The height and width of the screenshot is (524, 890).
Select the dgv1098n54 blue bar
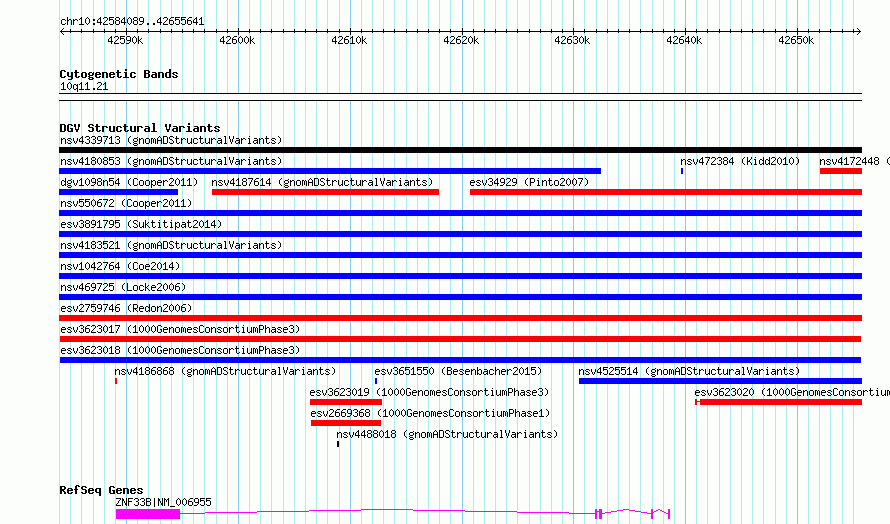click(119, 192)
